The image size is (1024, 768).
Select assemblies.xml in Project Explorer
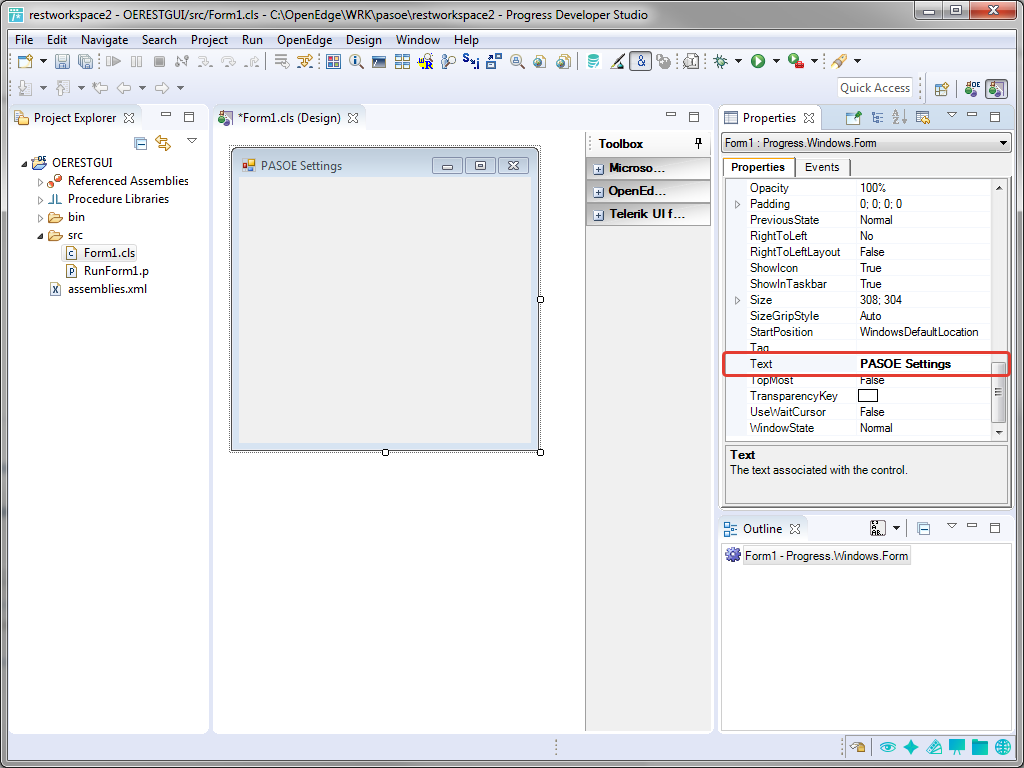(x=107, y=289)
